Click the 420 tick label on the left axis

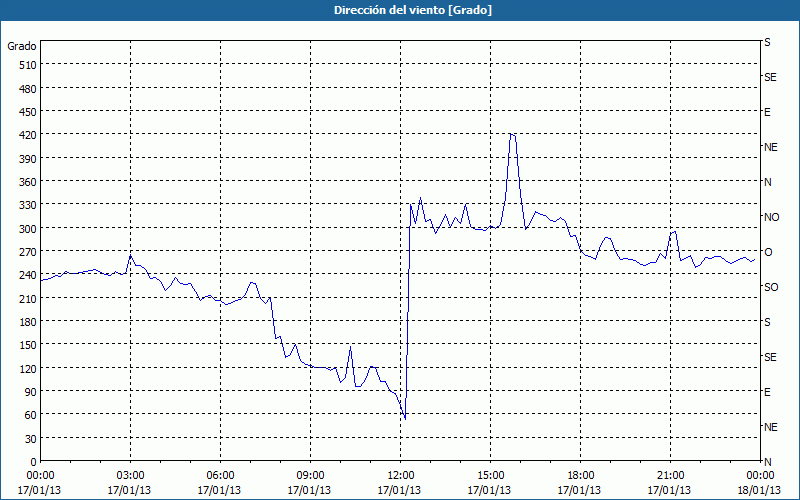28,135
